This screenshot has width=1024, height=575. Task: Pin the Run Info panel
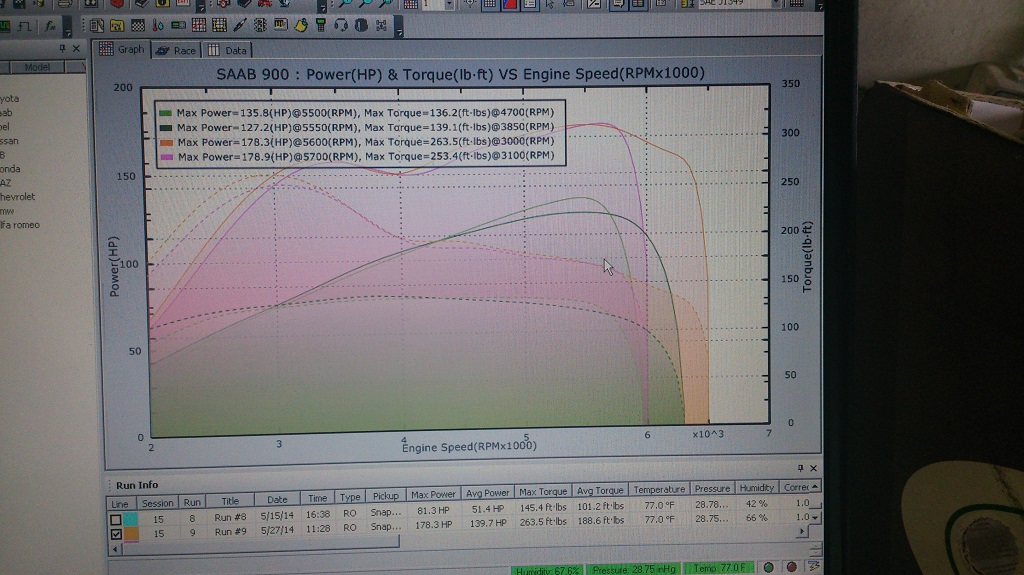pyautogui.click(x=800, y=468)
